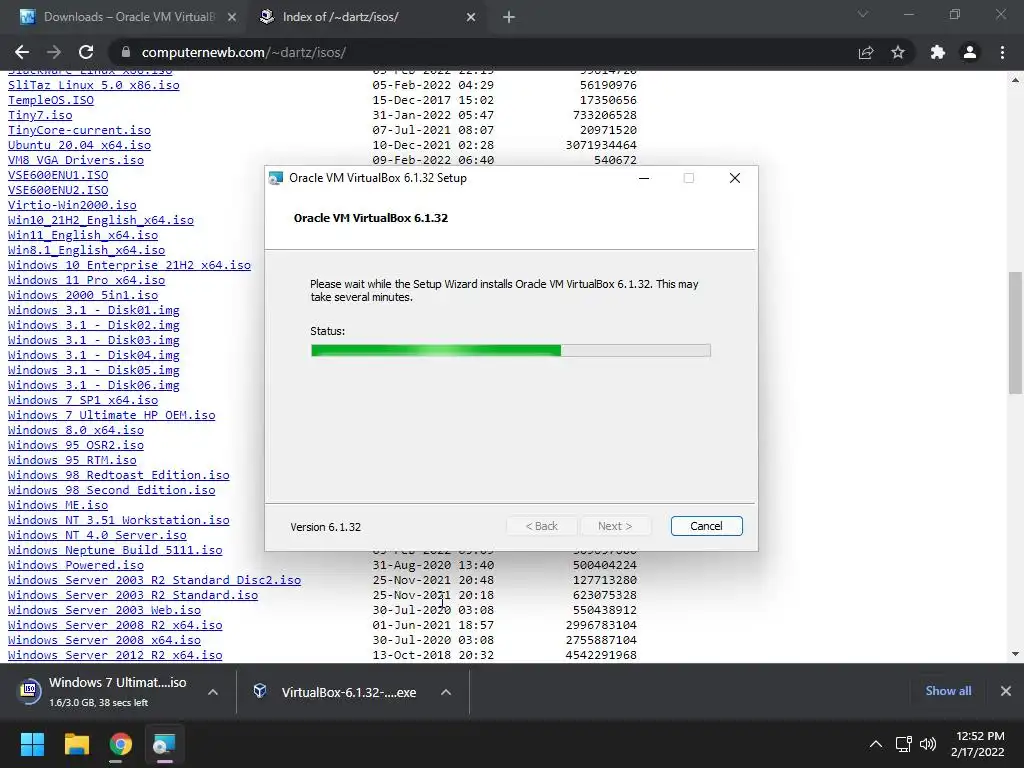Open File Explorer from taskbar

[76, 744]
